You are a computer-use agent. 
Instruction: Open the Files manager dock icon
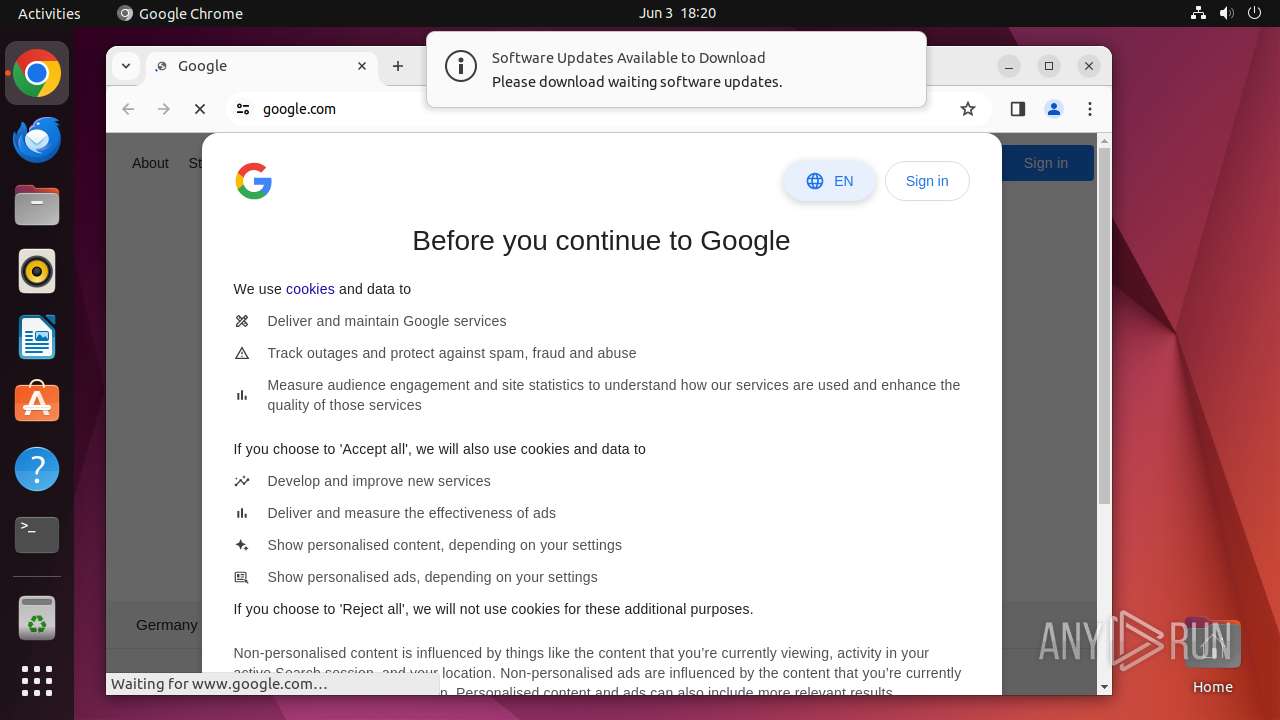coord(37,205)
